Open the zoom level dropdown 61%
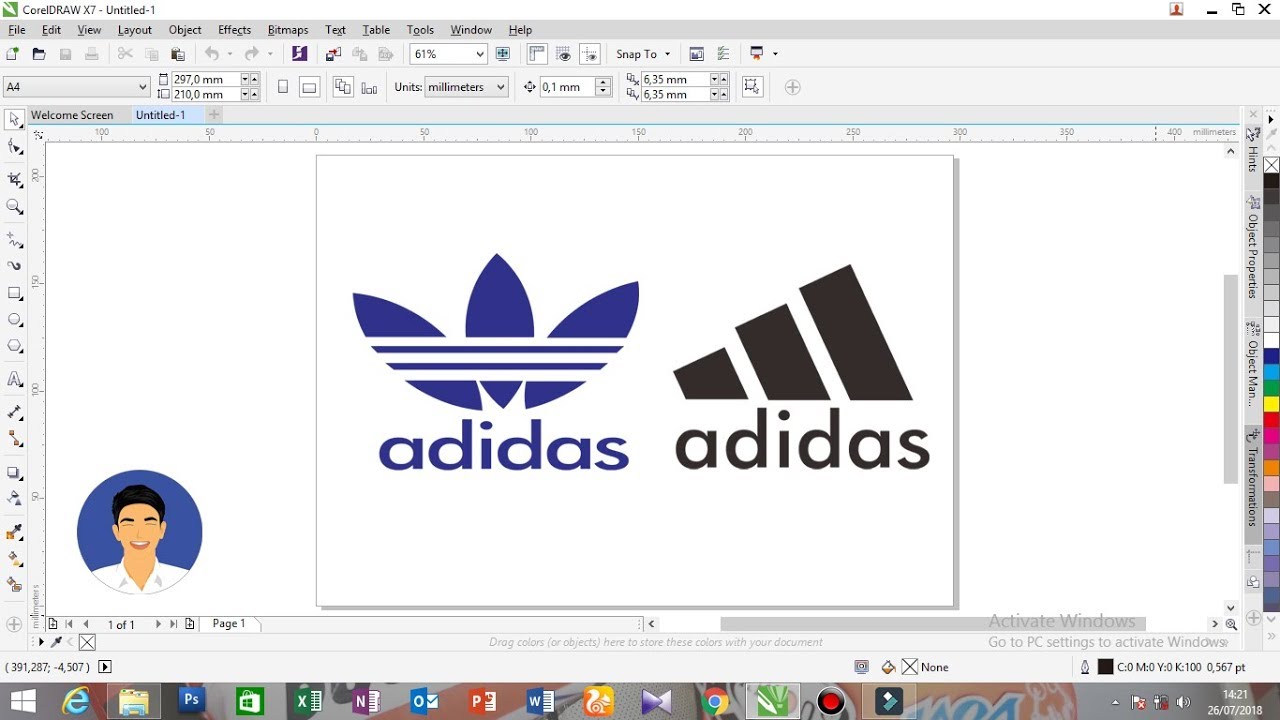 (x=480, y=54)
